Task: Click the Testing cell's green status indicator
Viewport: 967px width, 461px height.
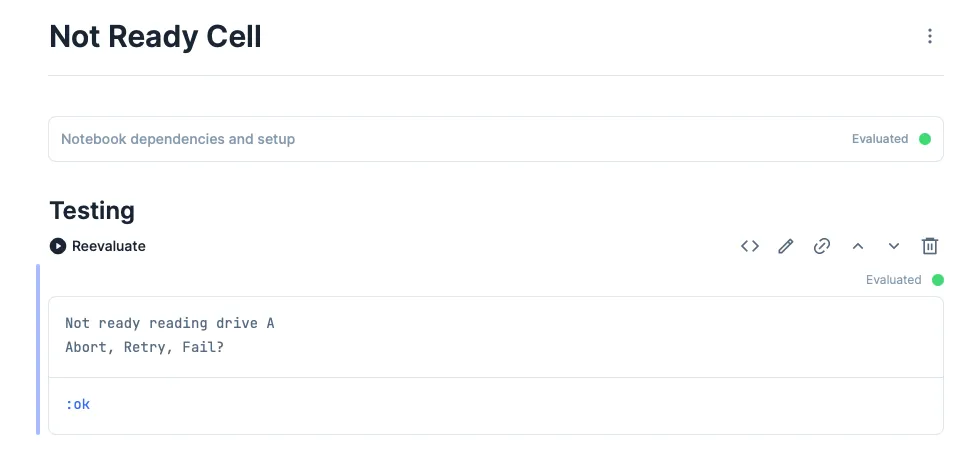Action: tap(938, 280)
